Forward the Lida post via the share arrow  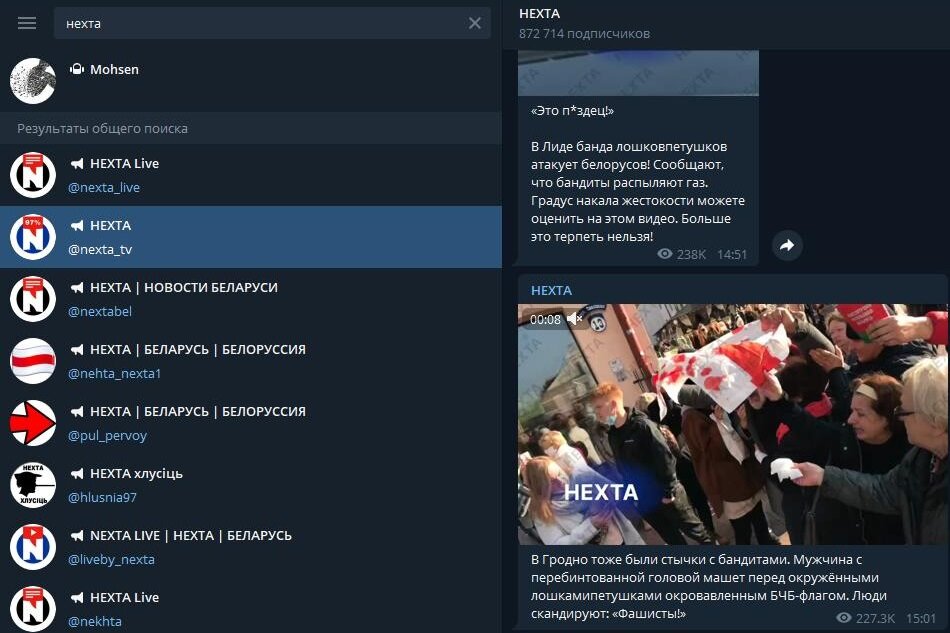(x=787, y=245)
